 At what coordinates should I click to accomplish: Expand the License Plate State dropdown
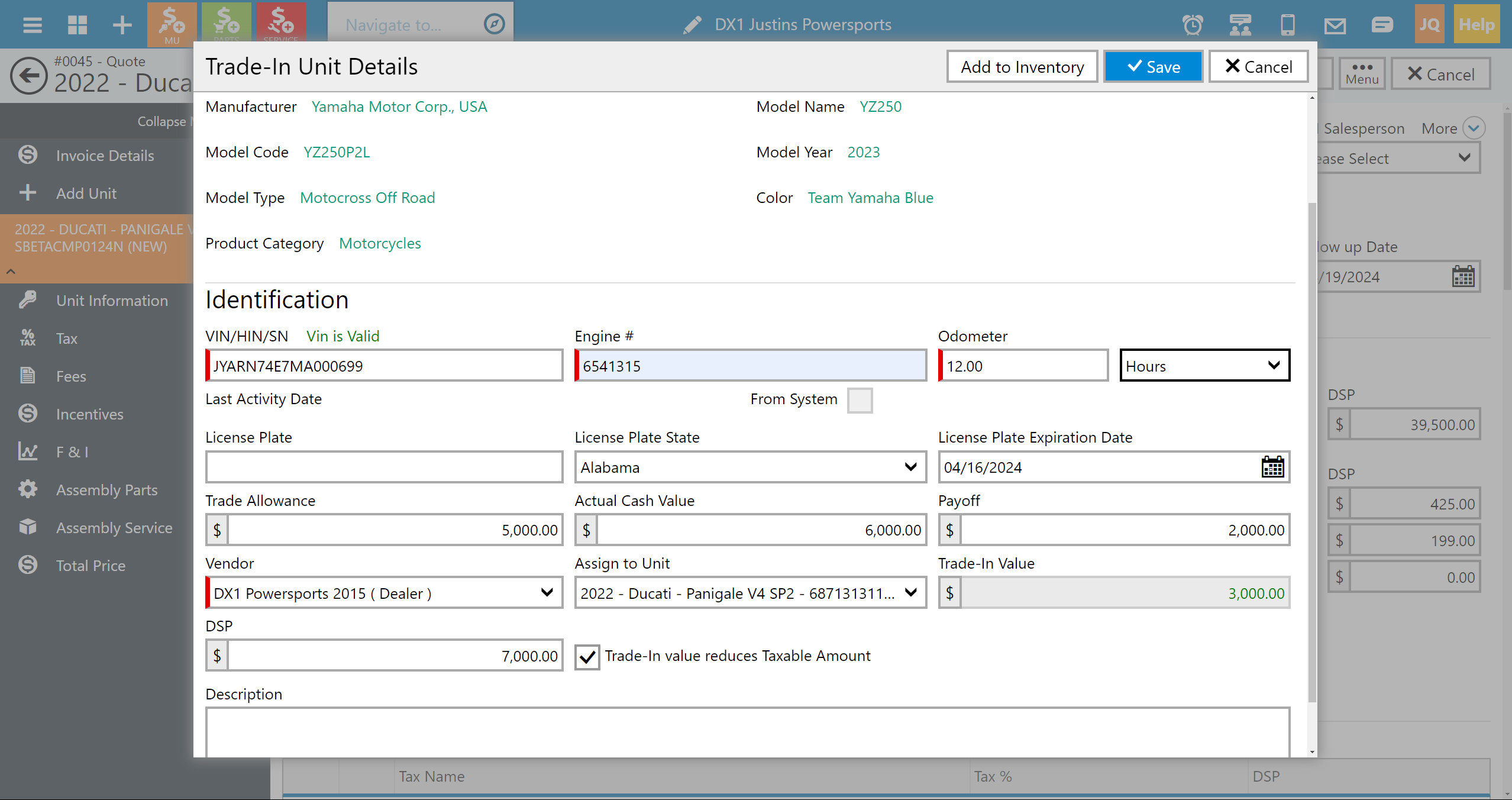(749, 467)
